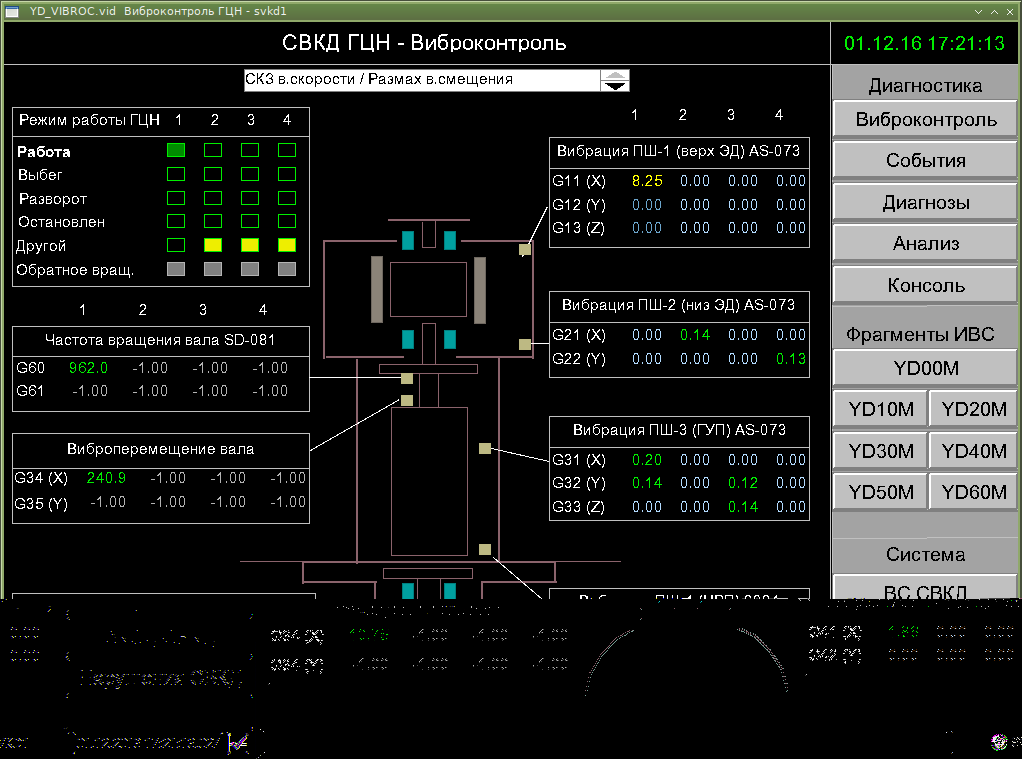Toggle the green Работа indicator for pump 1
The width and height of the screenshot is (1022, 759).
[176, 150]
